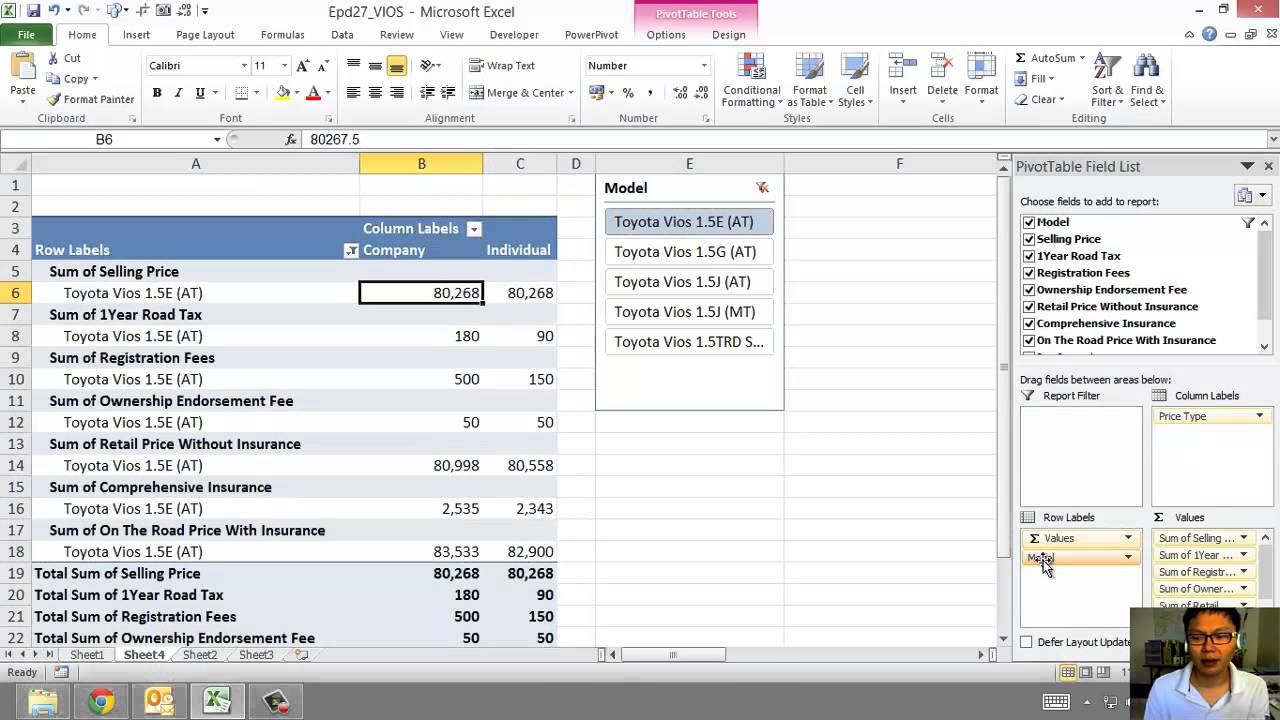Apply middle vertical alignment
Viewport: 1280px width, 720px height.
click(375, 66)
